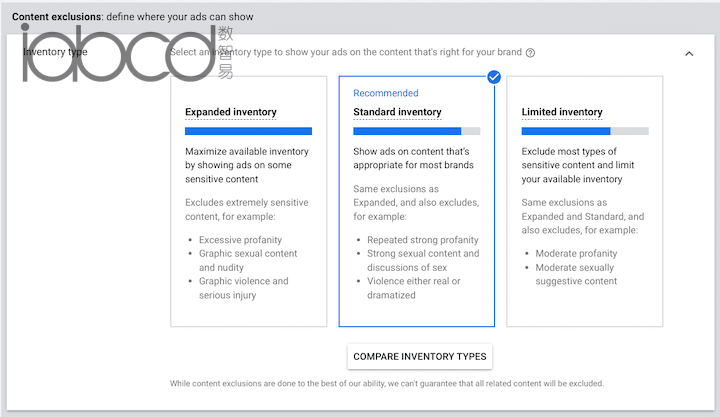
Task: Click the Expanded inventory full coverage bar
Action: point(248,131)
